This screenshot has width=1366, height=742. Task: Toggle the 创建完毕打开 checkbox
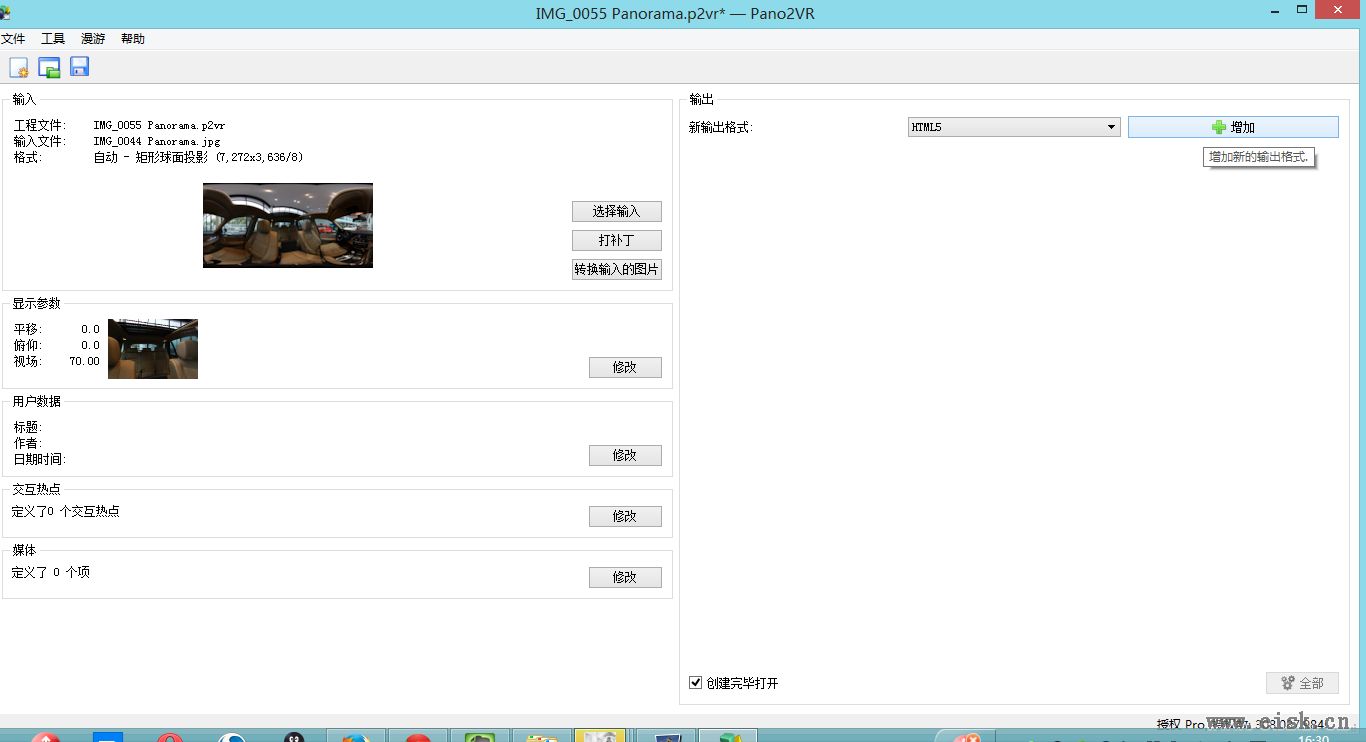[696, 683]
